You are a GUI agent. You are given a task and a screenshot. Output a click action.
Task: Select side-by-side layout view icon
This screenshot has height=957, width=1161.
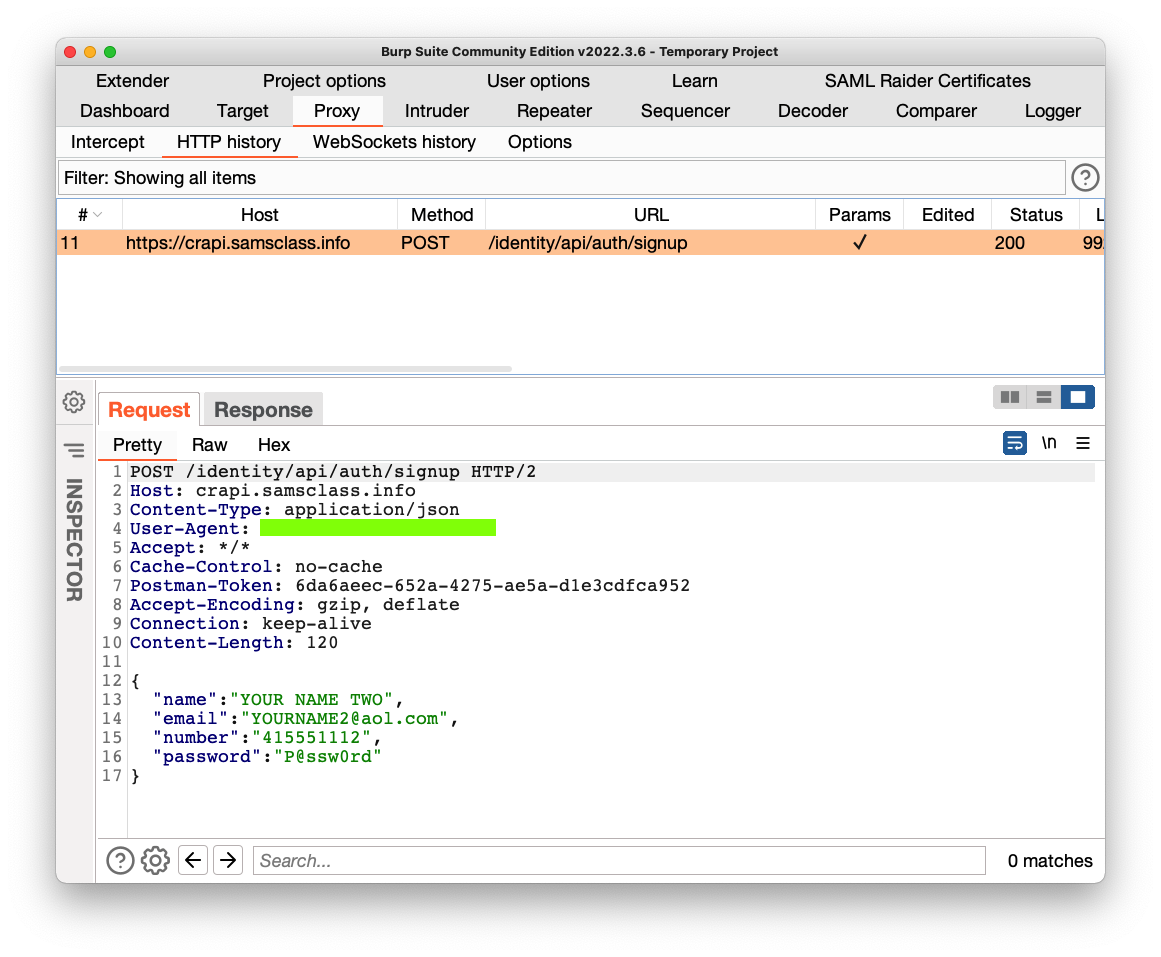pyautogui.click(x=1010, y=397)
